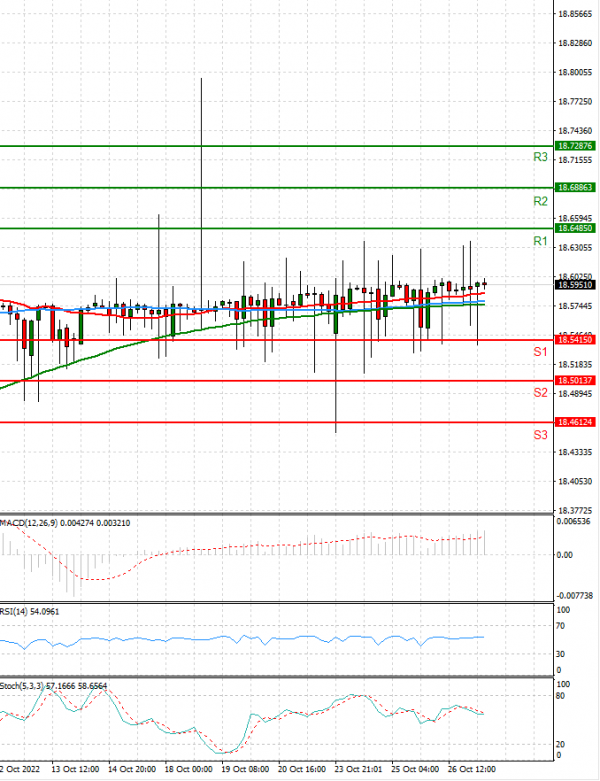Image resolution: width=600 pixels, height=781 pixels.
Task: Click the MACD scale value 0.006536
Action: point(573,521)
